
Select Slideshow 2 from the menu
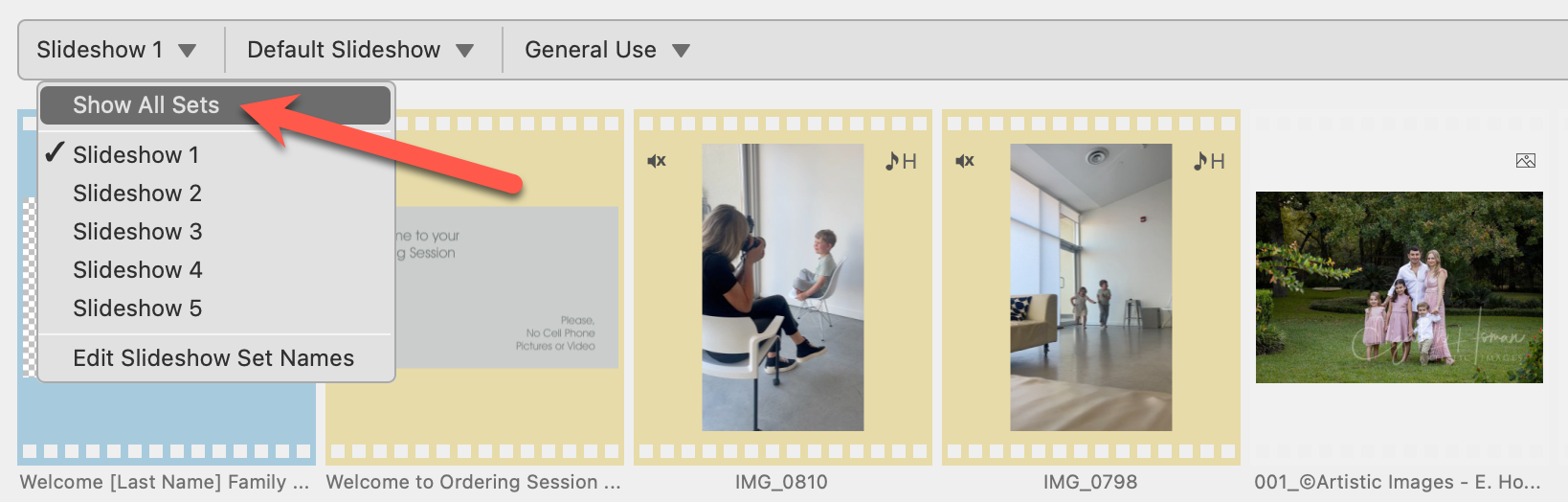[137, 194]
